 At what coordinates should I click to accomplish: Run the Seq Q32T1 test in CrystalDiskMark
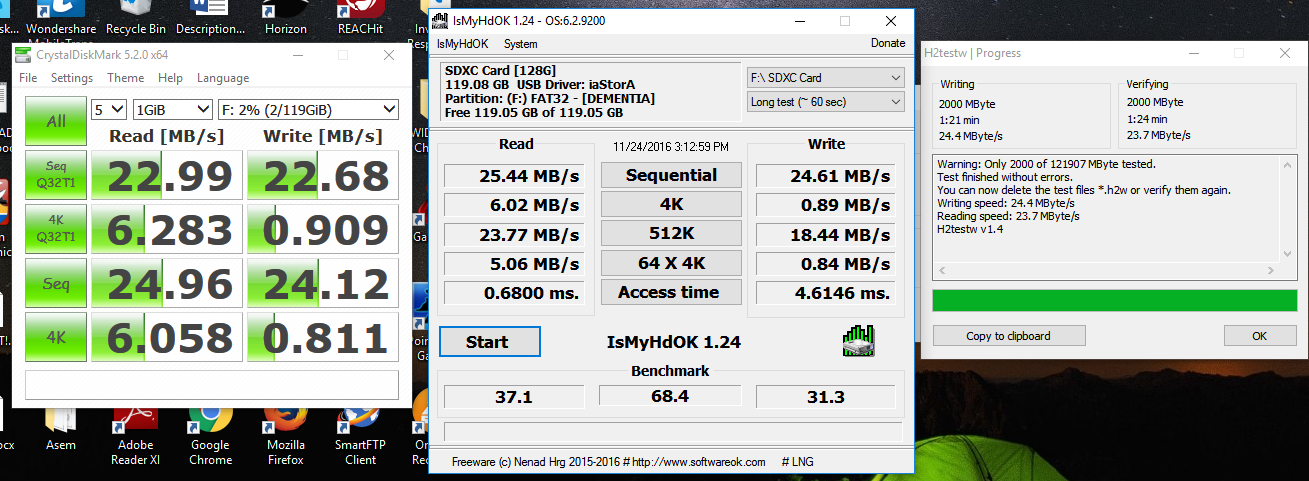pyautogui.click(x=55, y=175)
